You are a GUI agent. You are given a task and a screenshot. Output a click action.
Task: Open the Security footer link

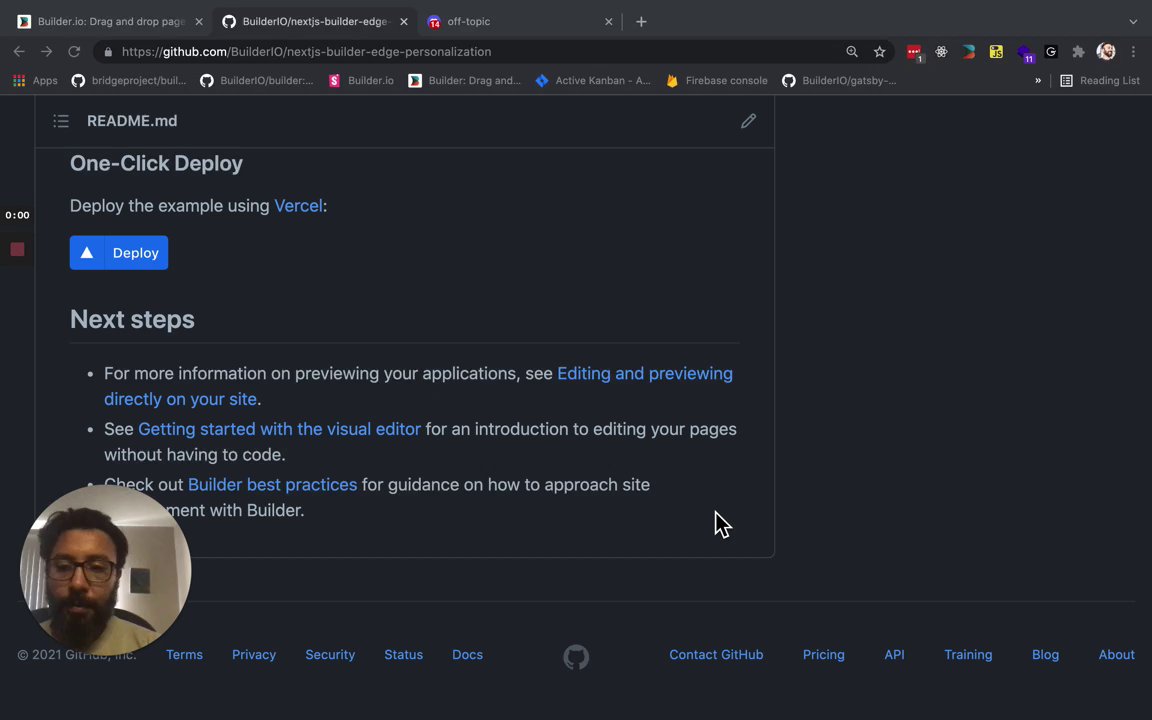click(x=330, y=655)
